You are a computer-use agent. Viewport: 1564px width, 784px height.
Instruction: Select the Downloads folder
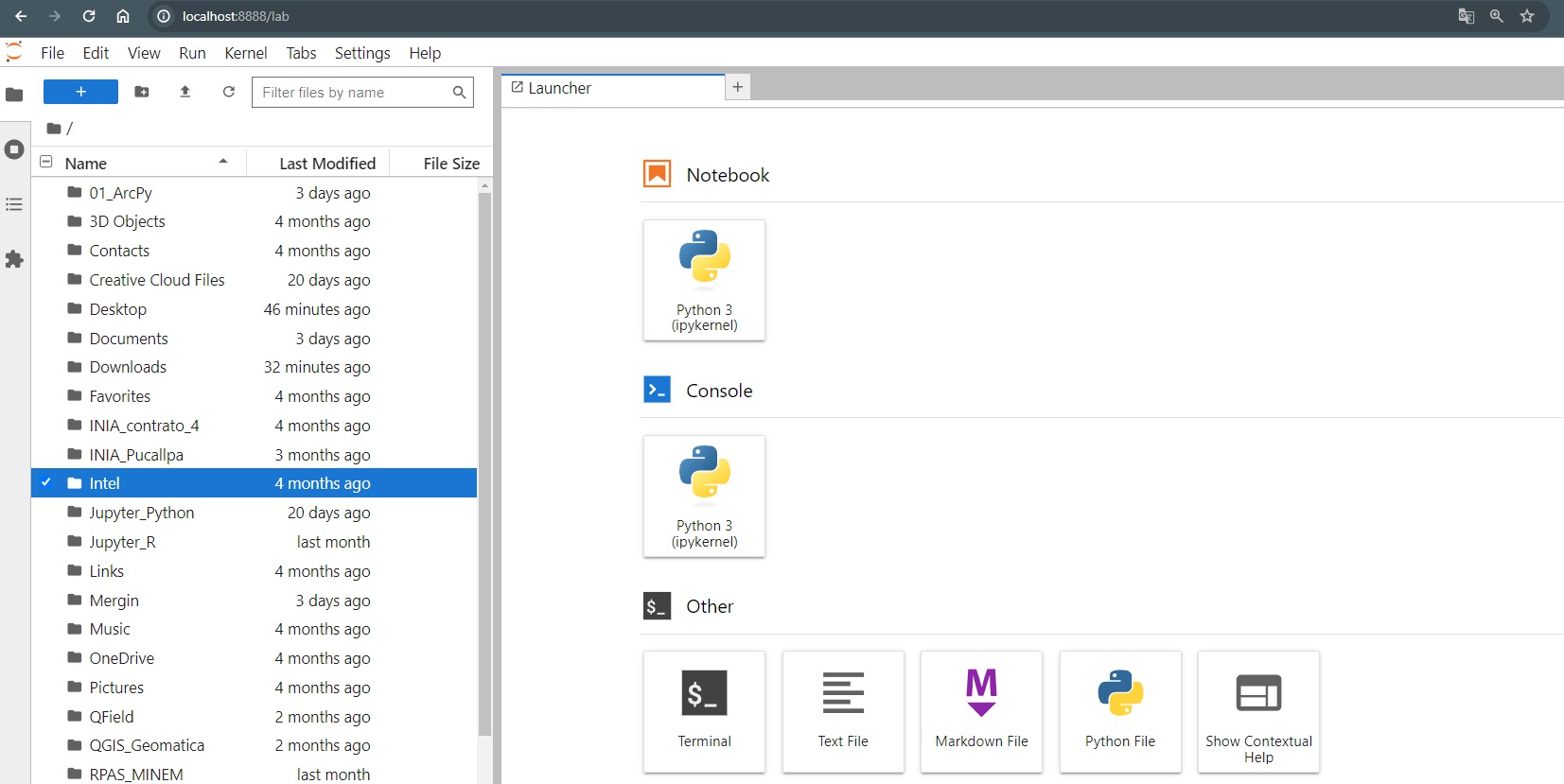click(254, 367)
